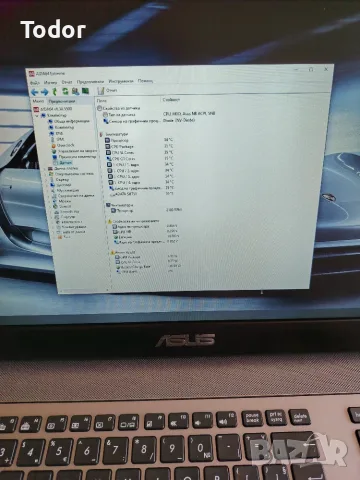Go back with the blue left arrow

(35, 92)
